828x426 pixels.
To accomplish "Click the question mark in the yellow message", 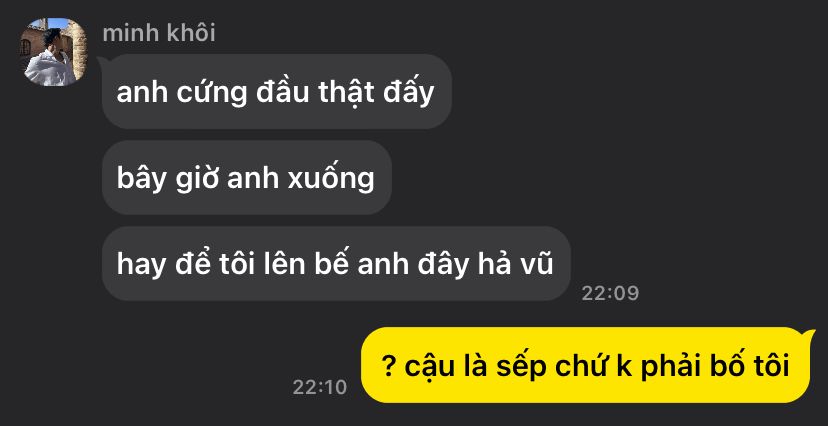I will (388, 366).
